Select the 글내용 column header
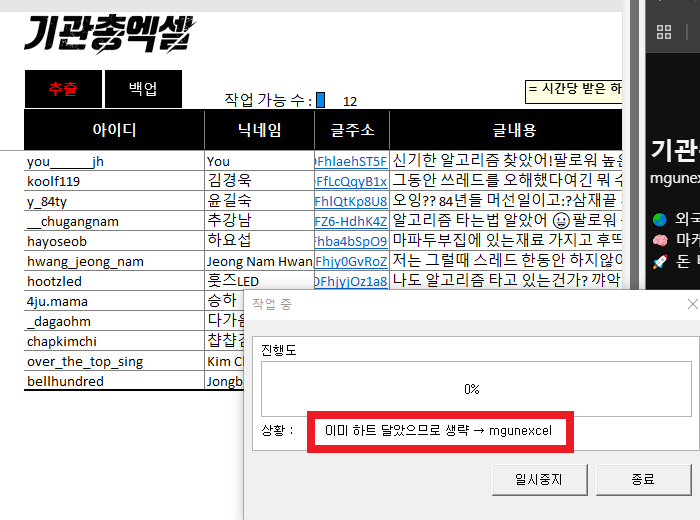 pos(506,130)
